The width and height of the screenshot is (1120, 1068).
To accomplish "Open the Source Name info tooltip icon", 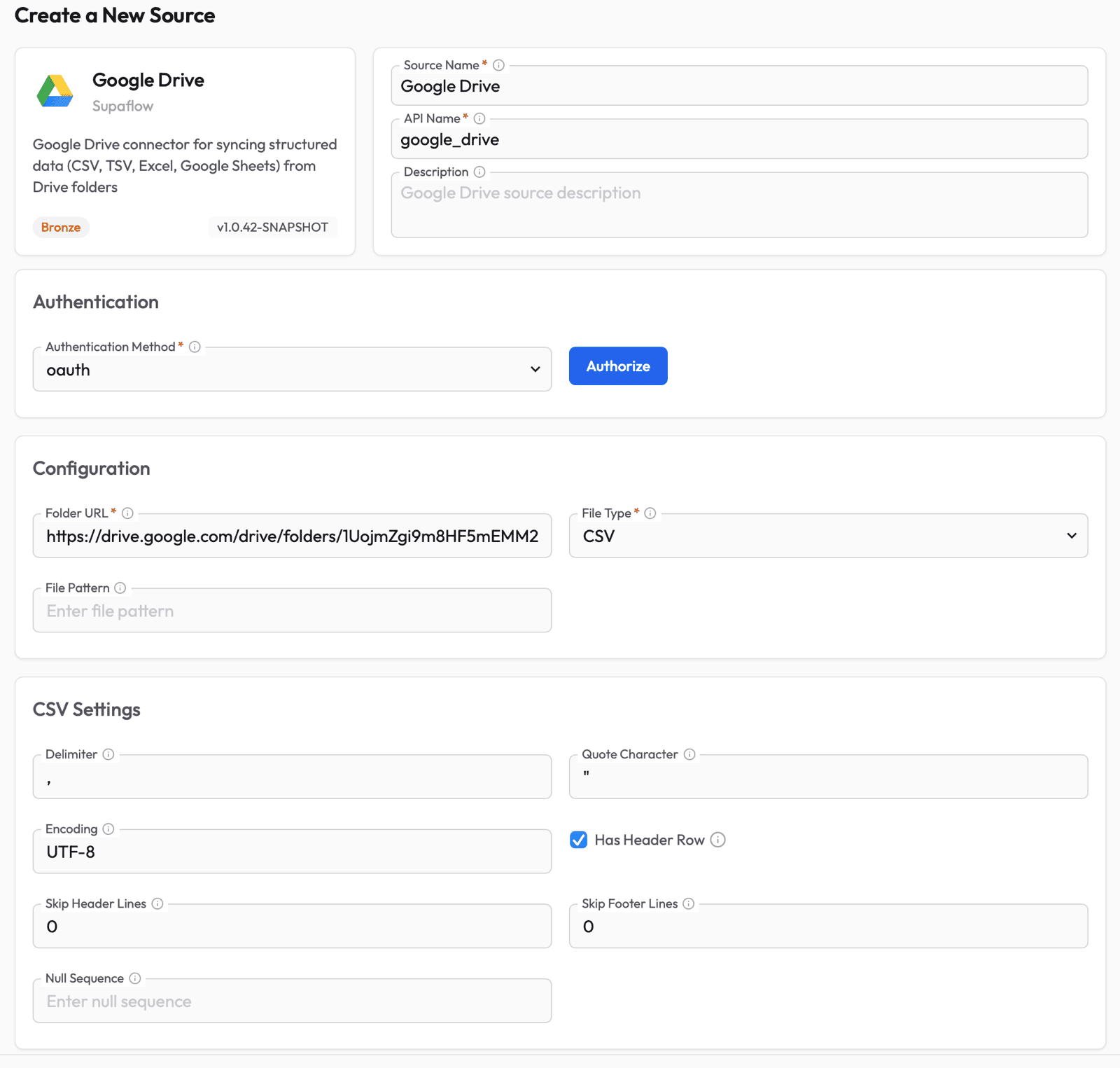I will tap(498, 64).
